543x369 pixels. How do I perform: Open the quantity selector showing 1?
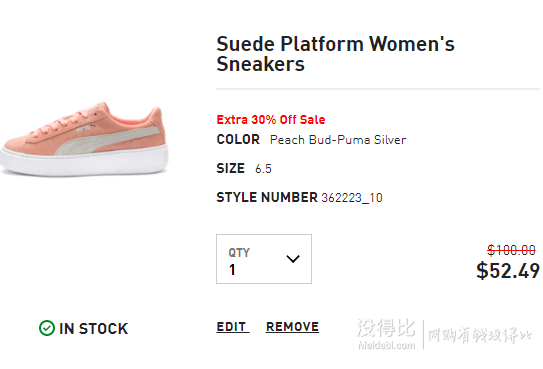pos(264,259)
